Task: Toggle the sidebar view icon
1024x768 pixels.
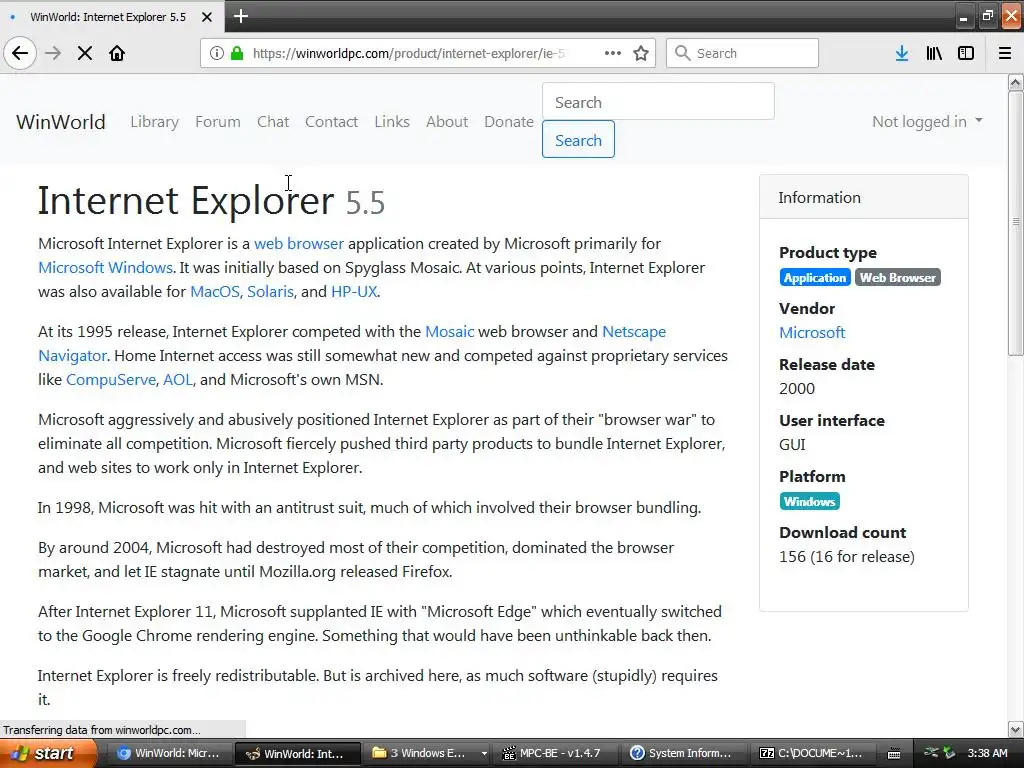Action: tap(966, 53)
